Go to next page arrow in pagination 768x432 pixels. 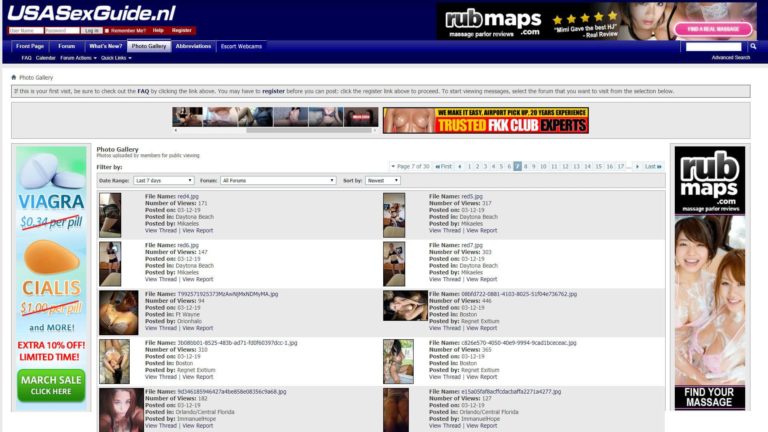click(x=637, y=167)
